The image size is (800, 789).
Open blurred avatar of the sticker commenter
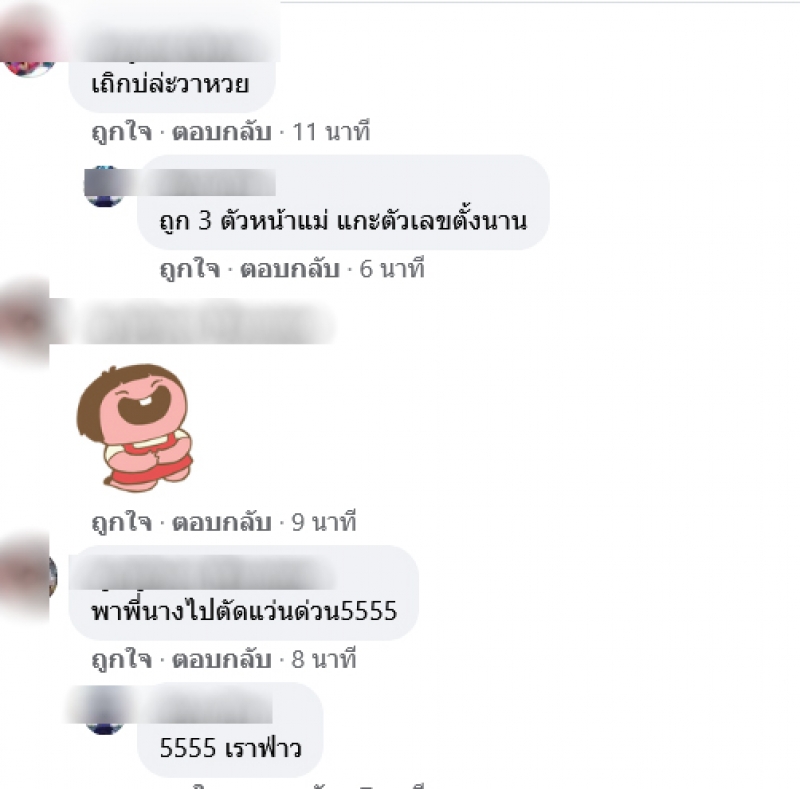coord(26,322)
